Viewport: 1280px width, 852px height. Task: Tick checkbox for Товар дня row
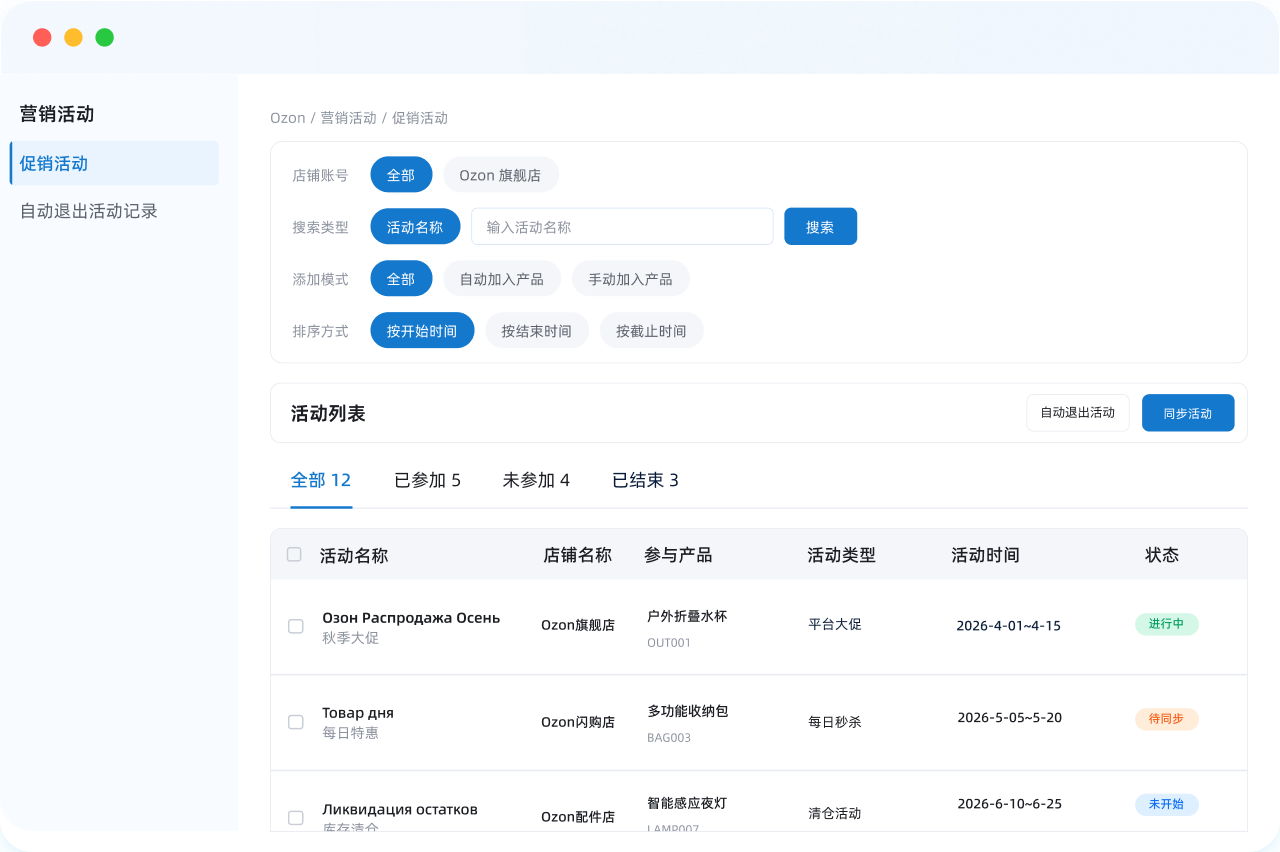[x=296, y=722]
